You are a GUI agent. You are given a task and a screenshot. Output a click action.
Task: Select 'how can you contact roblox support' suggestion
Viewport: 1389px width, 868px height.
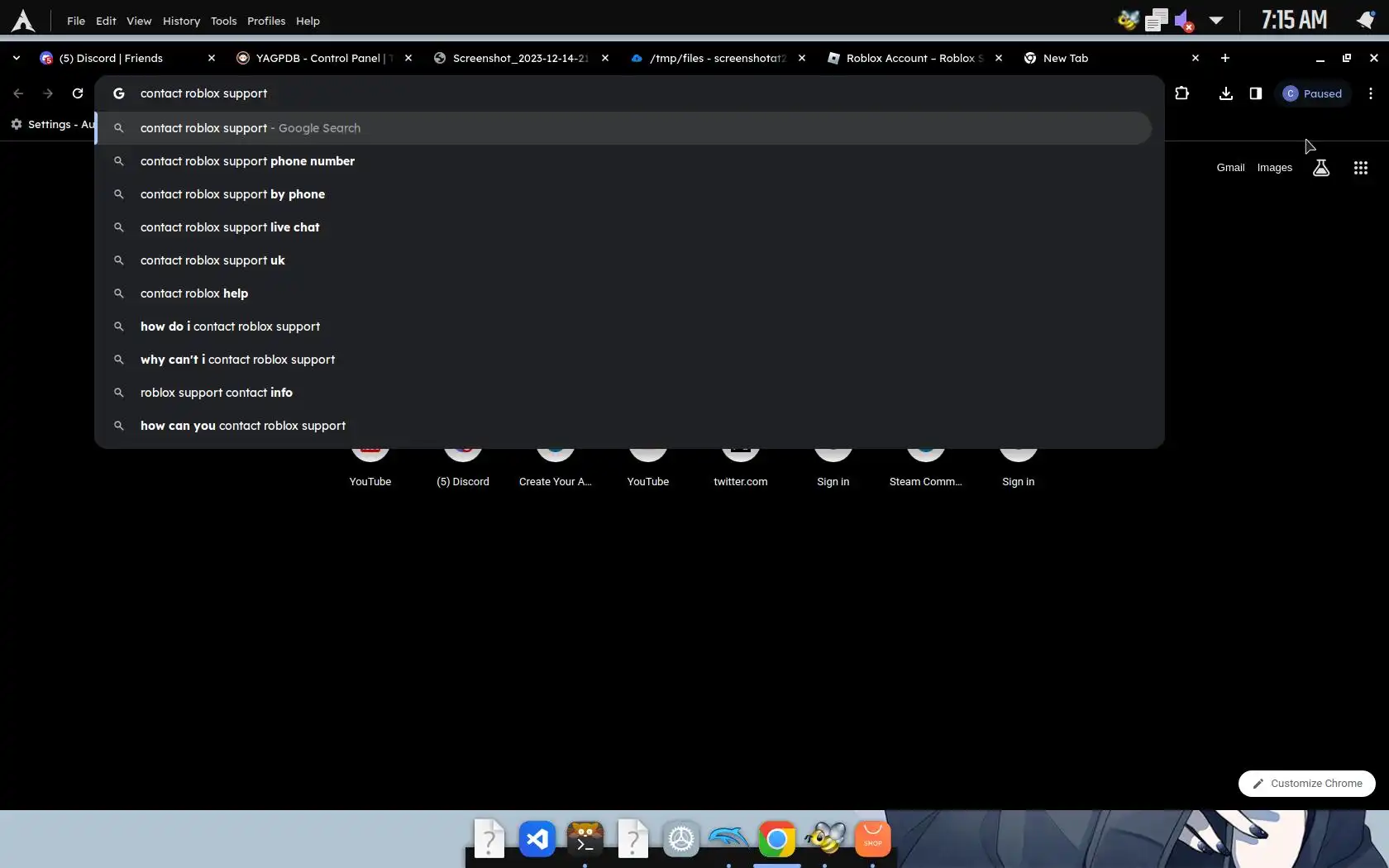[624, 426]
